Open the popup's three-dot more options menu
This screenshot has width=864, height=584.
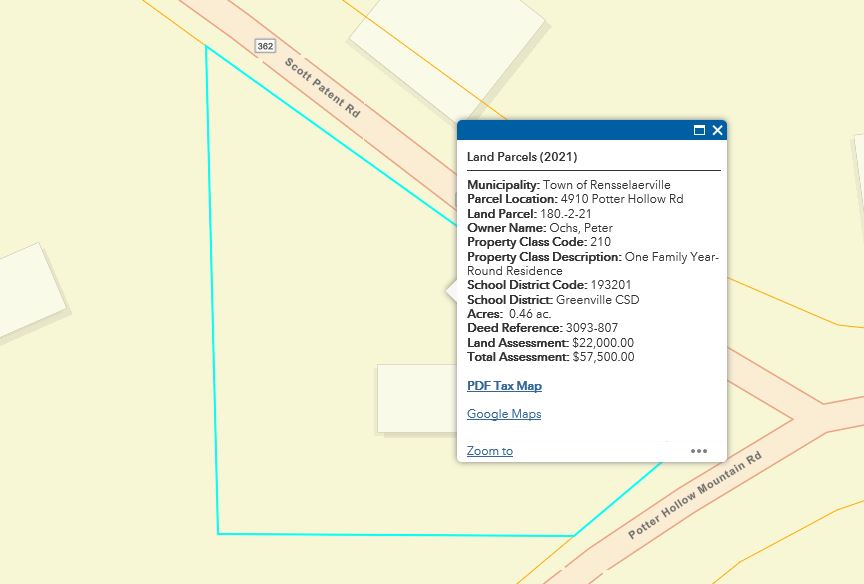point(698,451)
